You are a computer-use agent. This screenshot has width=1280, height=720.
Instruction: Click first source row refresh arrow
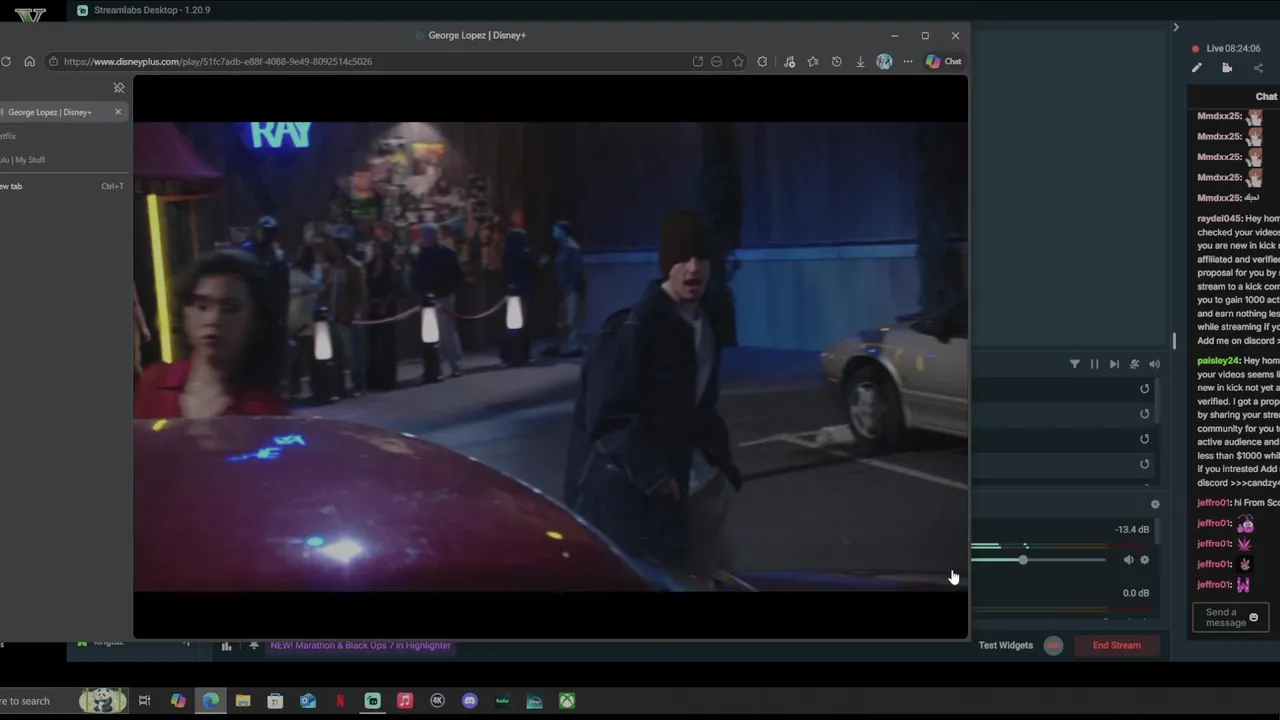coord(1145,389)
